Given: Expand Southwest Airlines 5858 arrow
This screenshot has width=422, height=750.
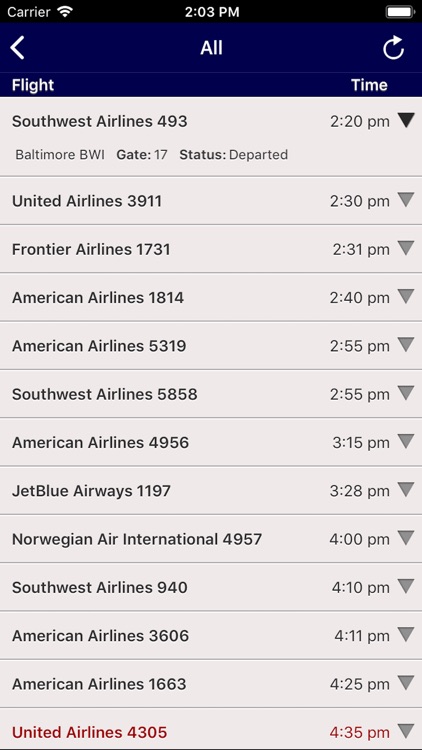Looking at the screenshot, I should tap(406, 393).
